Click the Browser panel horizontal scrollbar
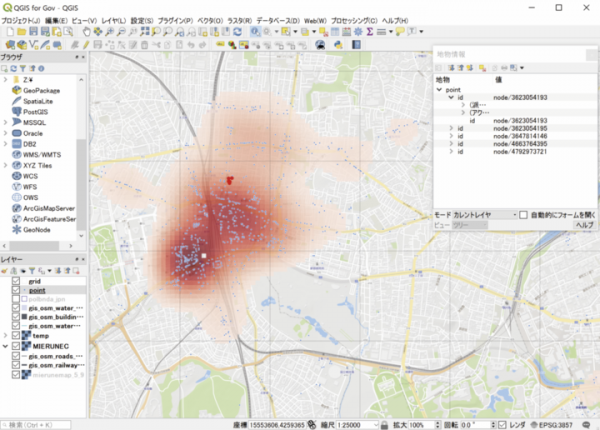Image resolution: width=600 pixels, height=430 pixels. coord(34,246)
